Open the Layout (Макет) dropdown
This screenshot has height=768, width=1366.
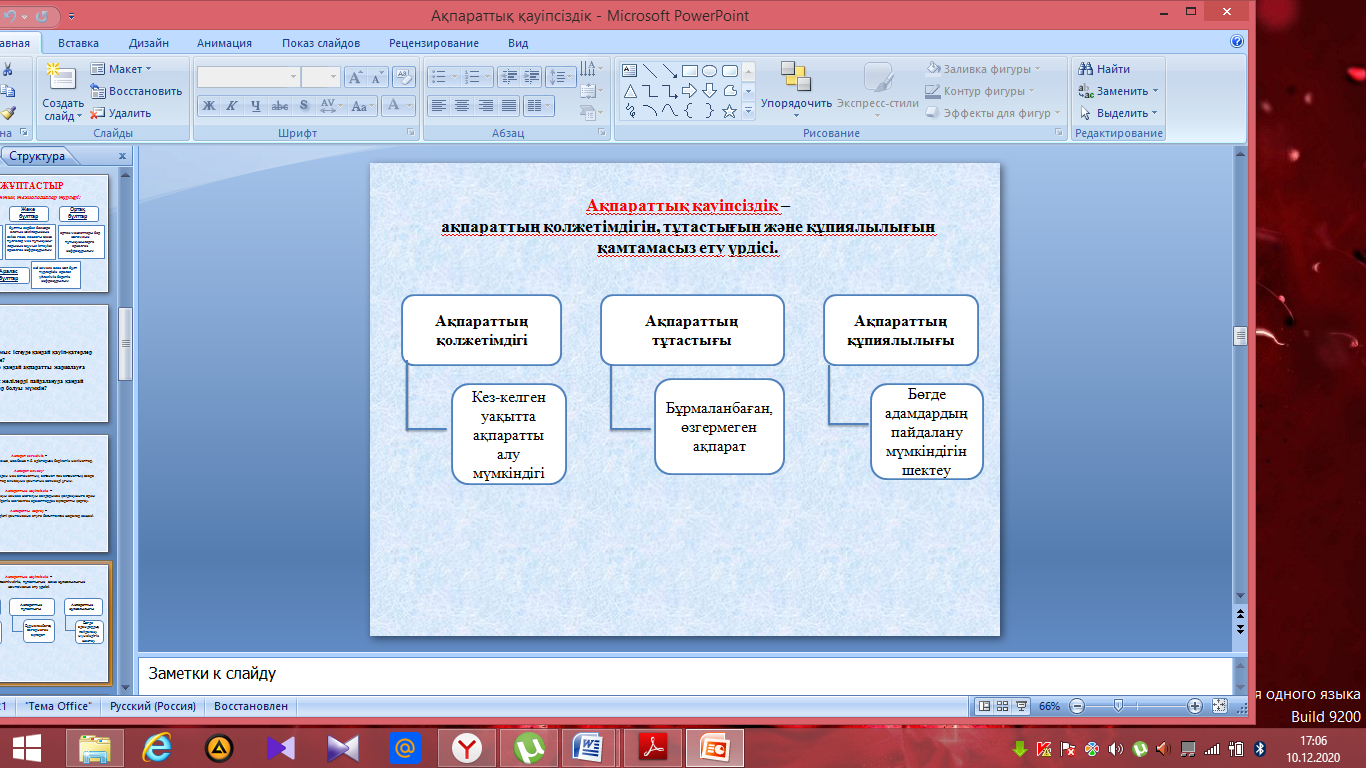(121, 69)
